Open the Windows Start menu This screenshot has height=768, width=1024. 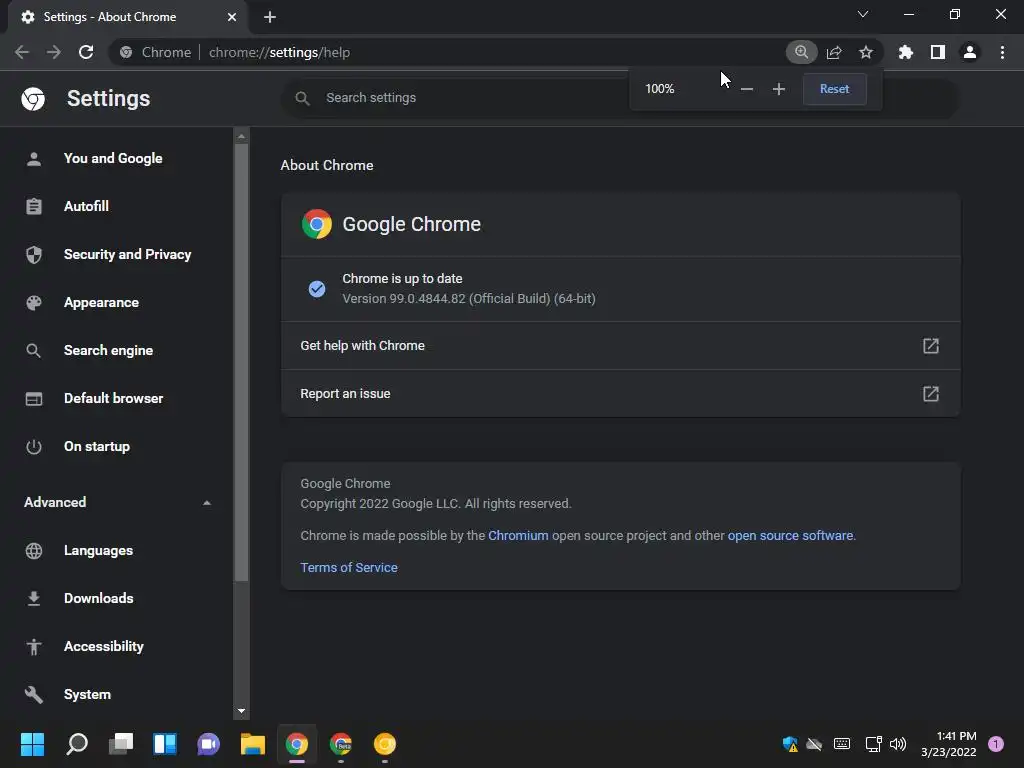click(32, 744)
